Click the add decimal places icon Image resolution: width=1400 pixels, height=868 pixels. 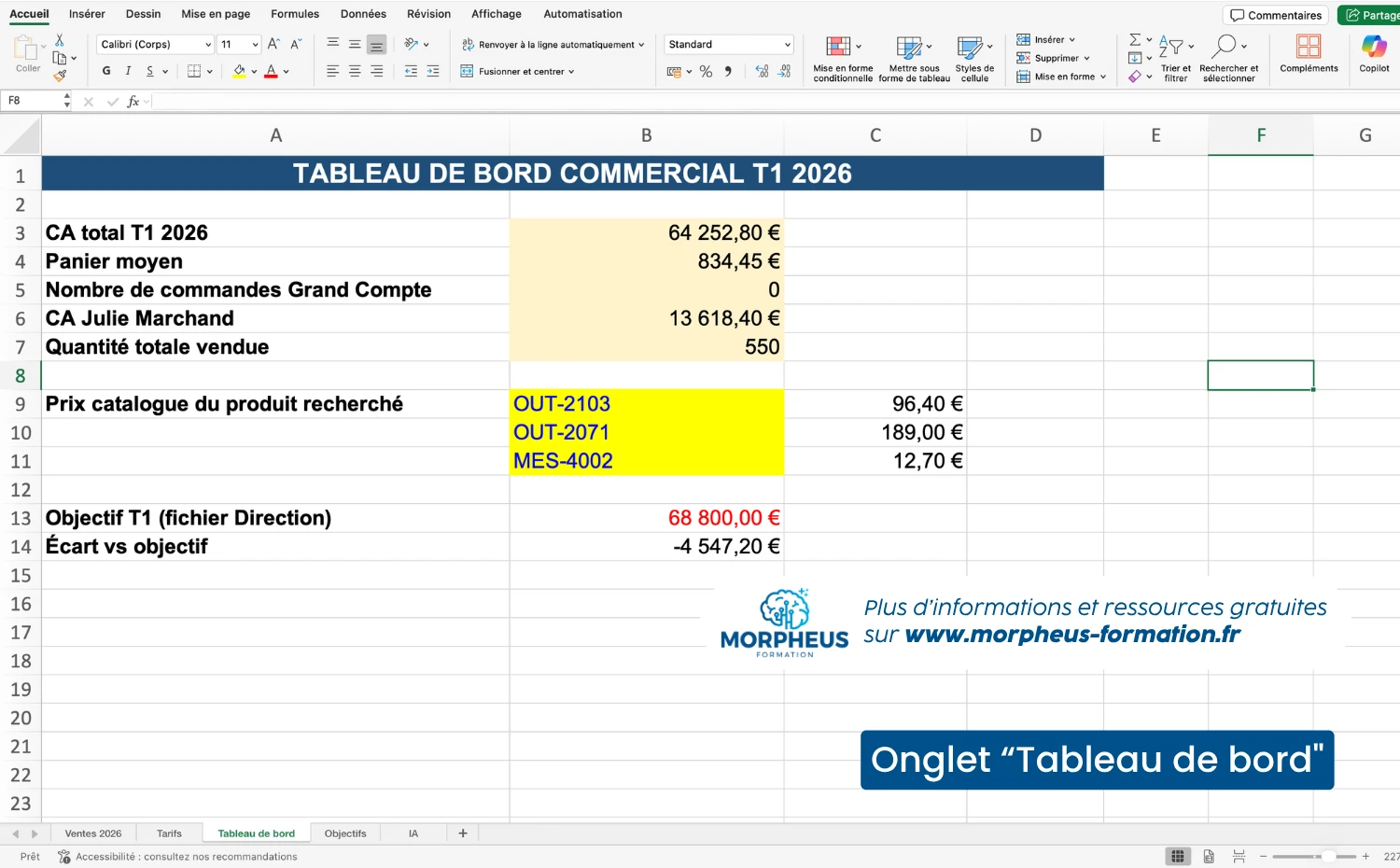[x=762, y=72]
